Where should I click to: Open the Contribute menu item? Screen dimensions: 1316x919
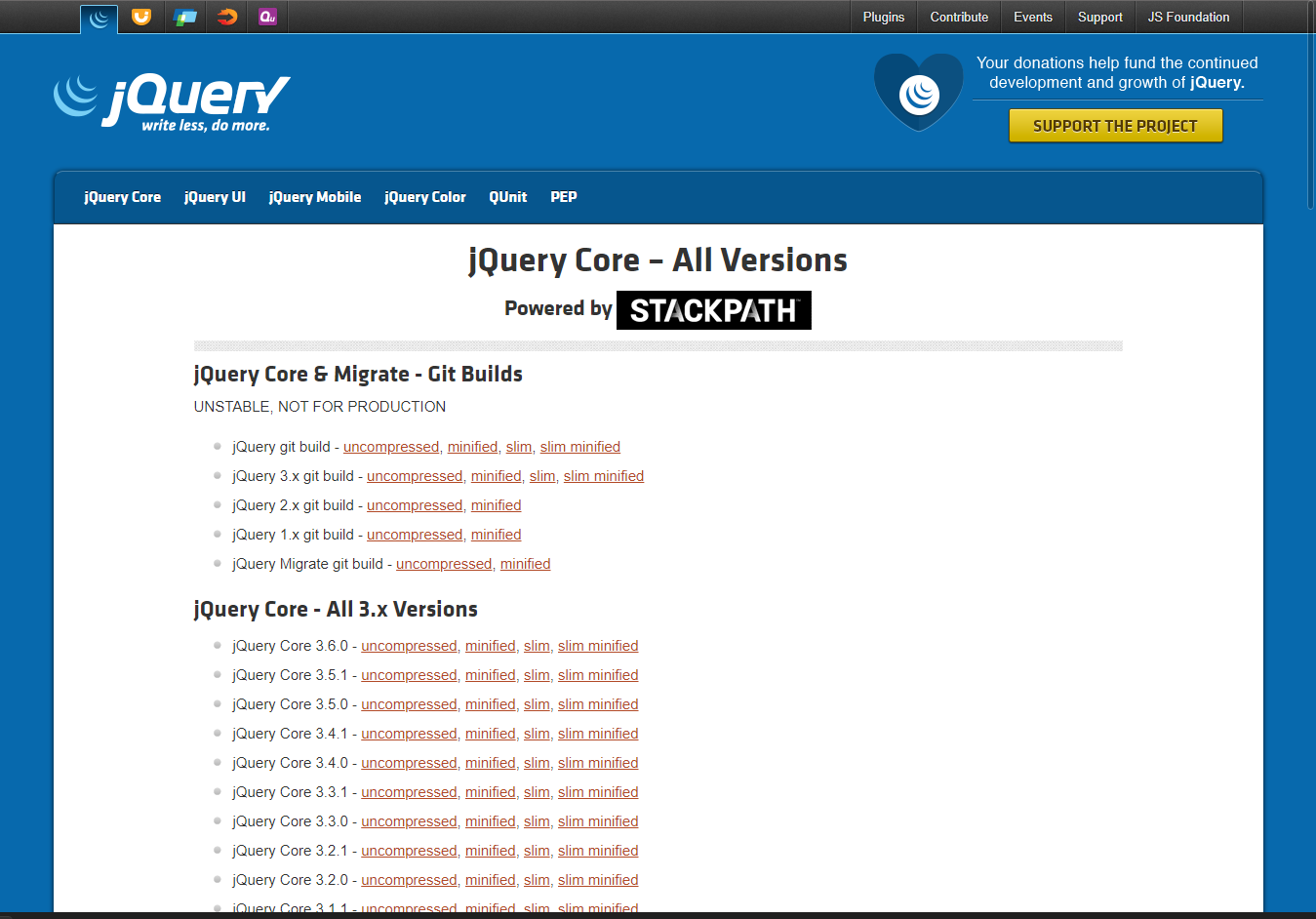(959, 17)
